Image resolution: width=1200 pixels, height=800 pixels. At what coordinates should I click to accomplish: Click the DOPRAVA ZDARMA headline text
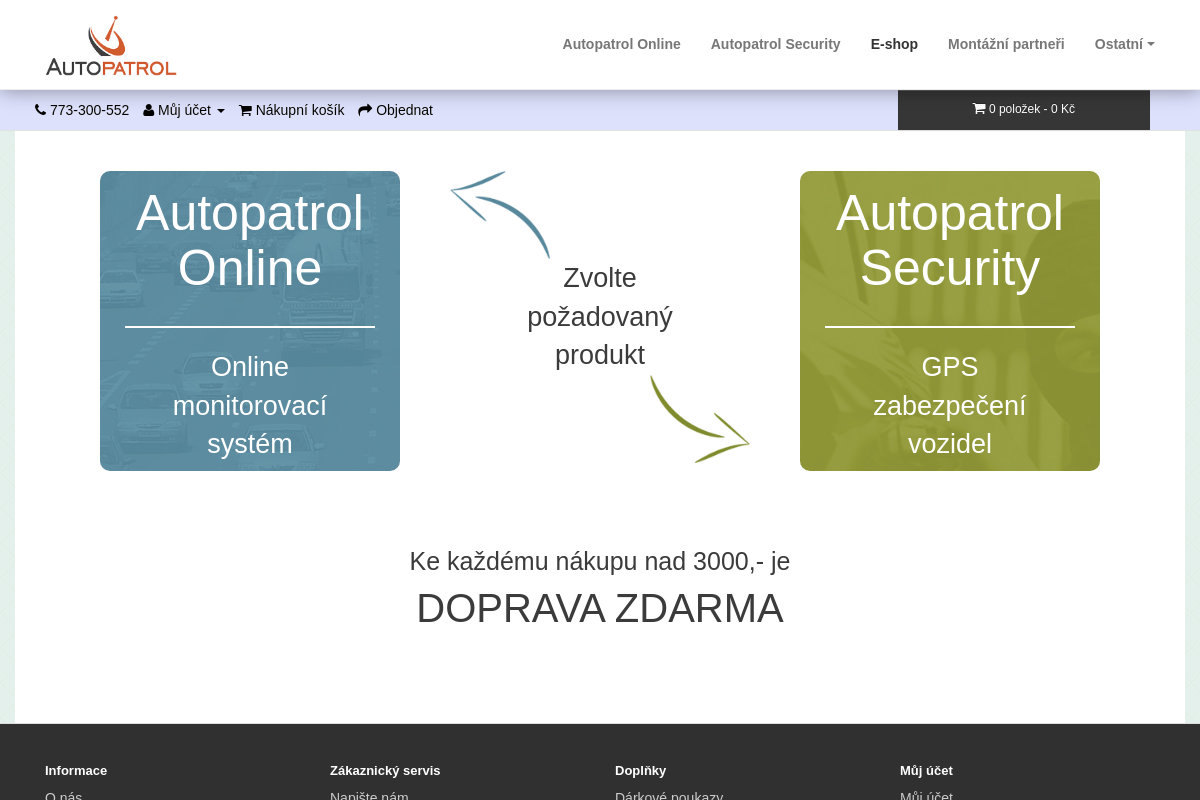[600, 608]
